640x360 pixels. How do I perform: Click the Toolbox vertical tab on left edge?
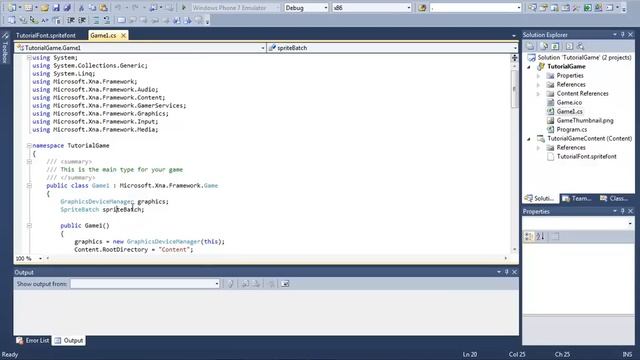pos(5,48)
